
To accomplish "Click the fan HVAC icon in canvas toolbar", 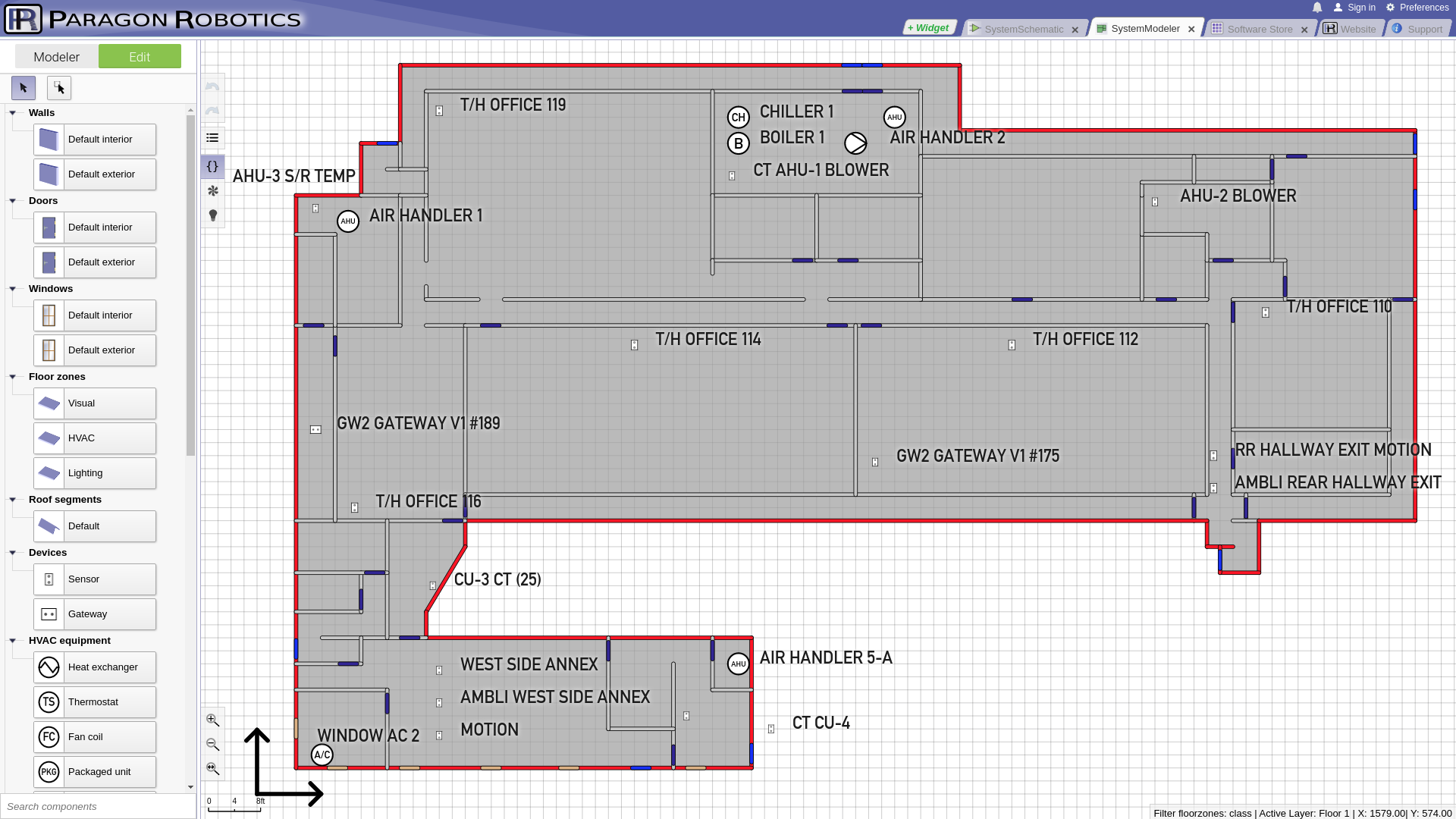I will pos(212,191).
